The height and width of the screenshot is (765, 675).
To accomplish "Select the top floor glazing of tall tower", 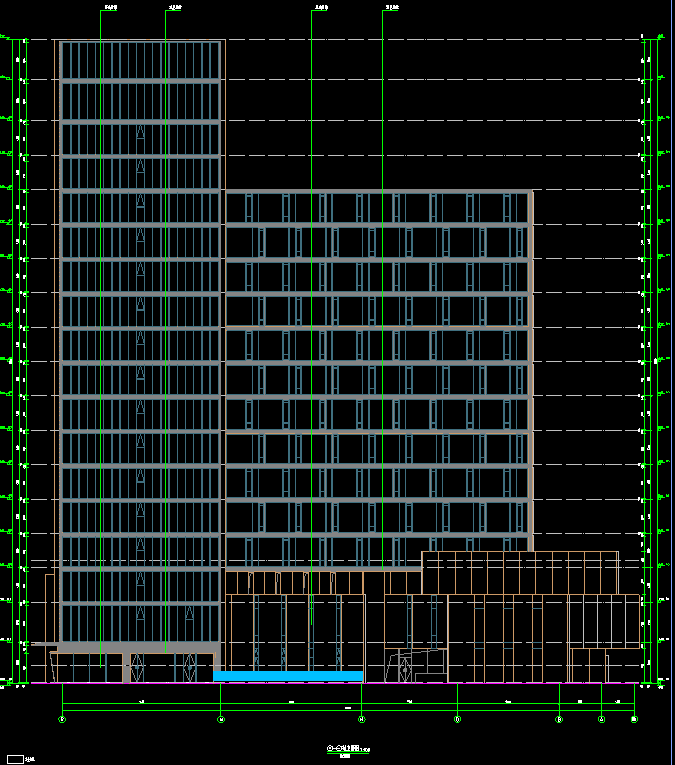I will tap(140, 61).
